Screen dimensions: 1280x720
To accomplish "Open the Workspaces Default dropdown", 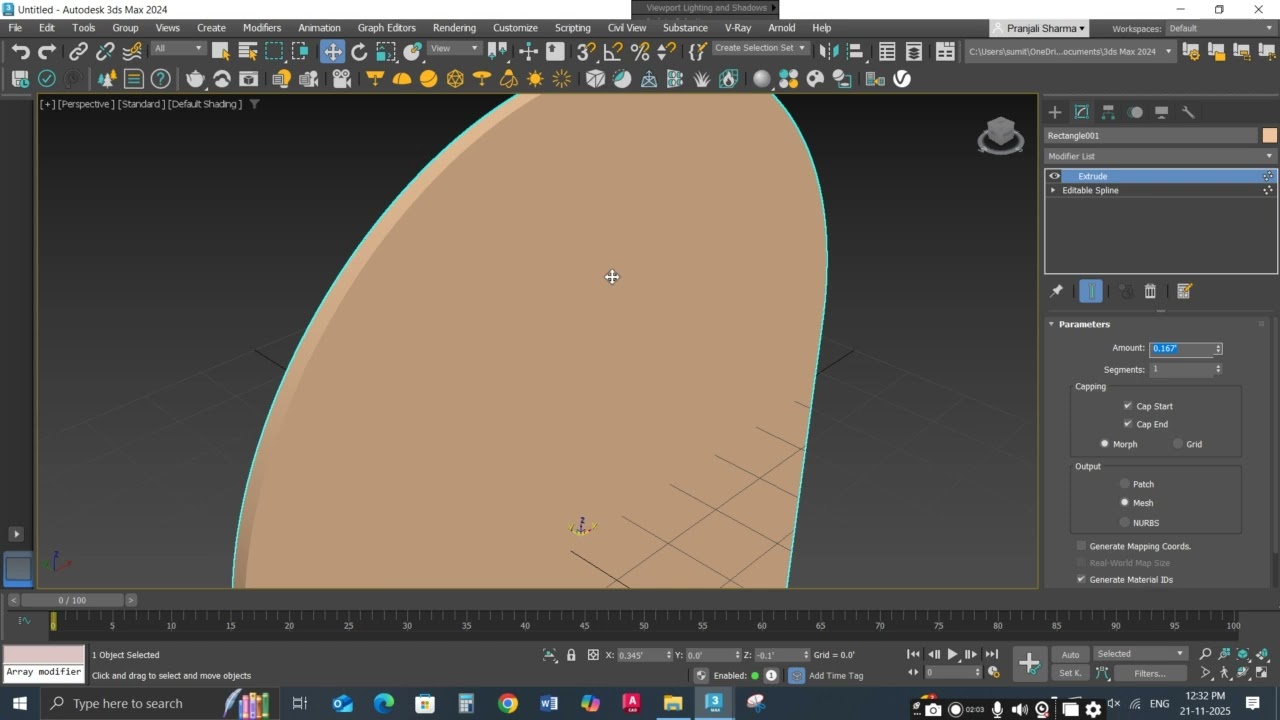I will click(1222, 28).
